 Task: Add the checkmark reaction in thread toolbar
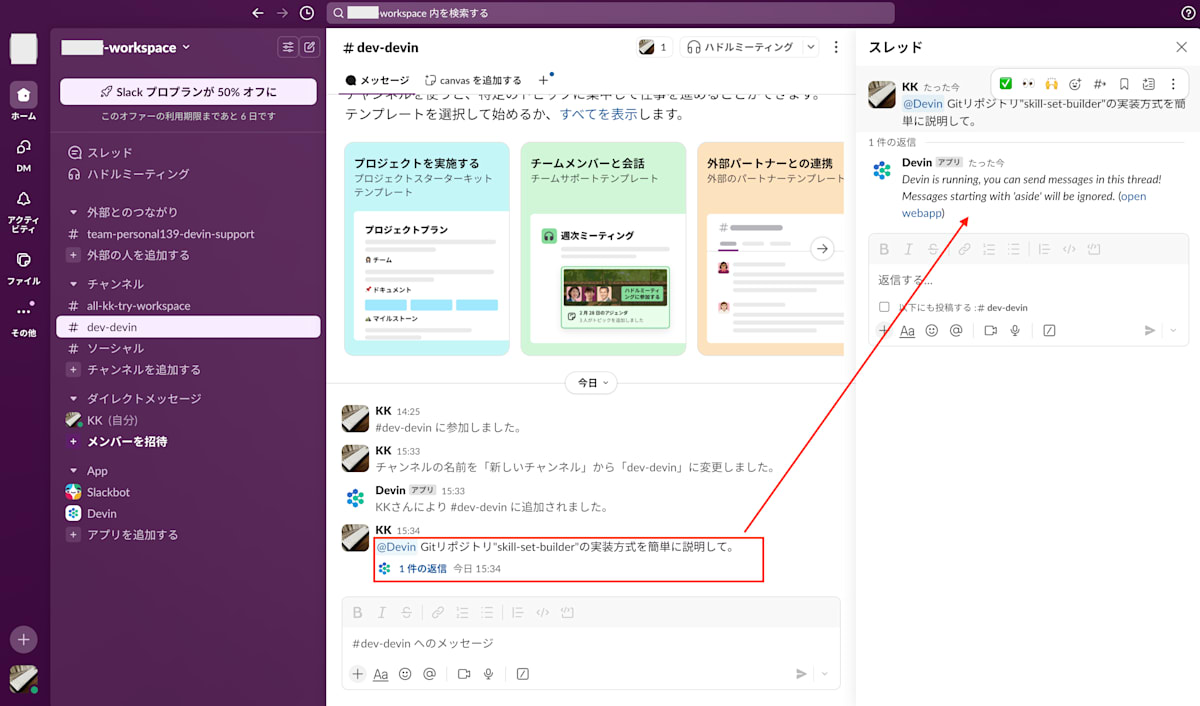(x=1005, y=83)
